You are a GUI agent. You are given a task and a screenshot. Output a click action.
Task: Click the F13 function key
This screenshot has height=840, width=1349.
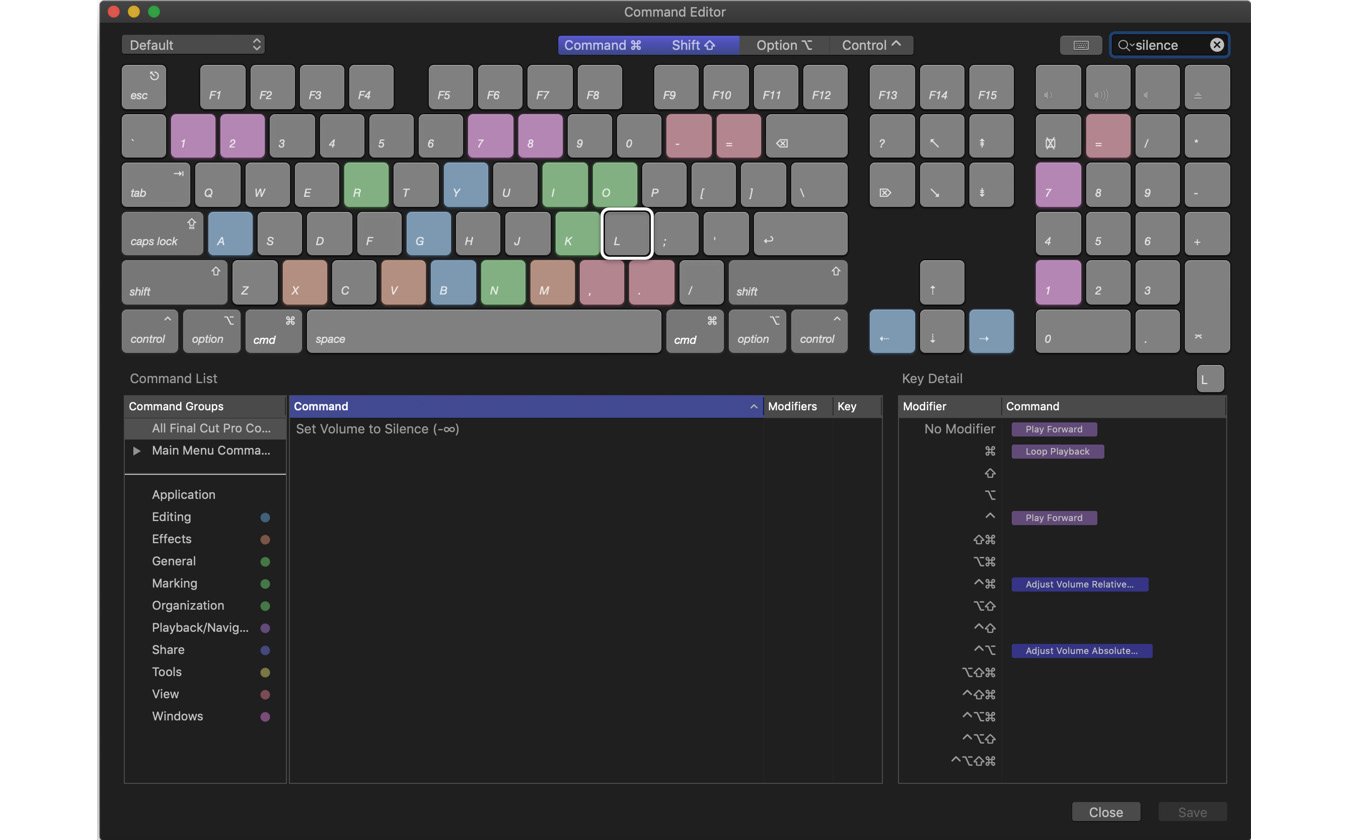[892, 87]
